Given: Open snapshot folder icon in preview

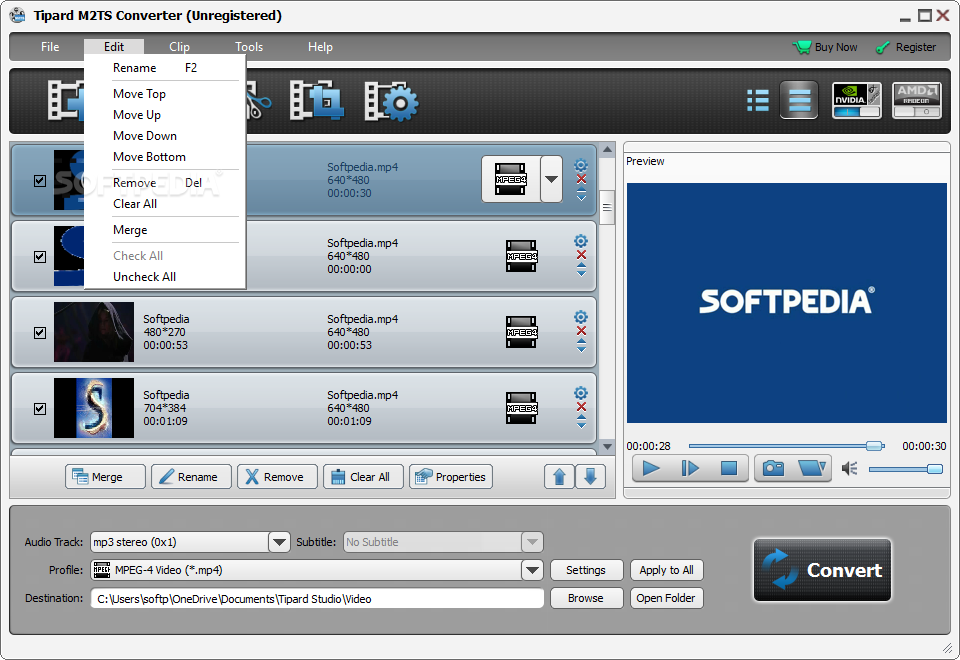Looking at the screenshot, I should coord(812,468).
